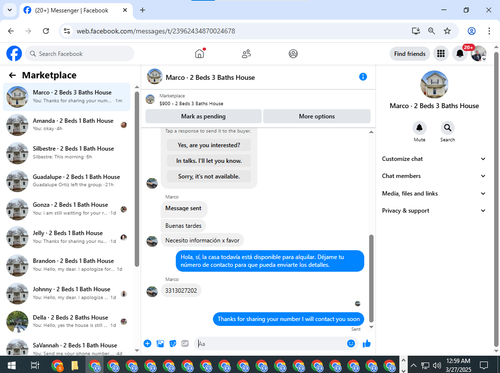Expand Chat members section
Image resolution: width=500 pixels, height=373 pixels.
[x=434, y=176]
